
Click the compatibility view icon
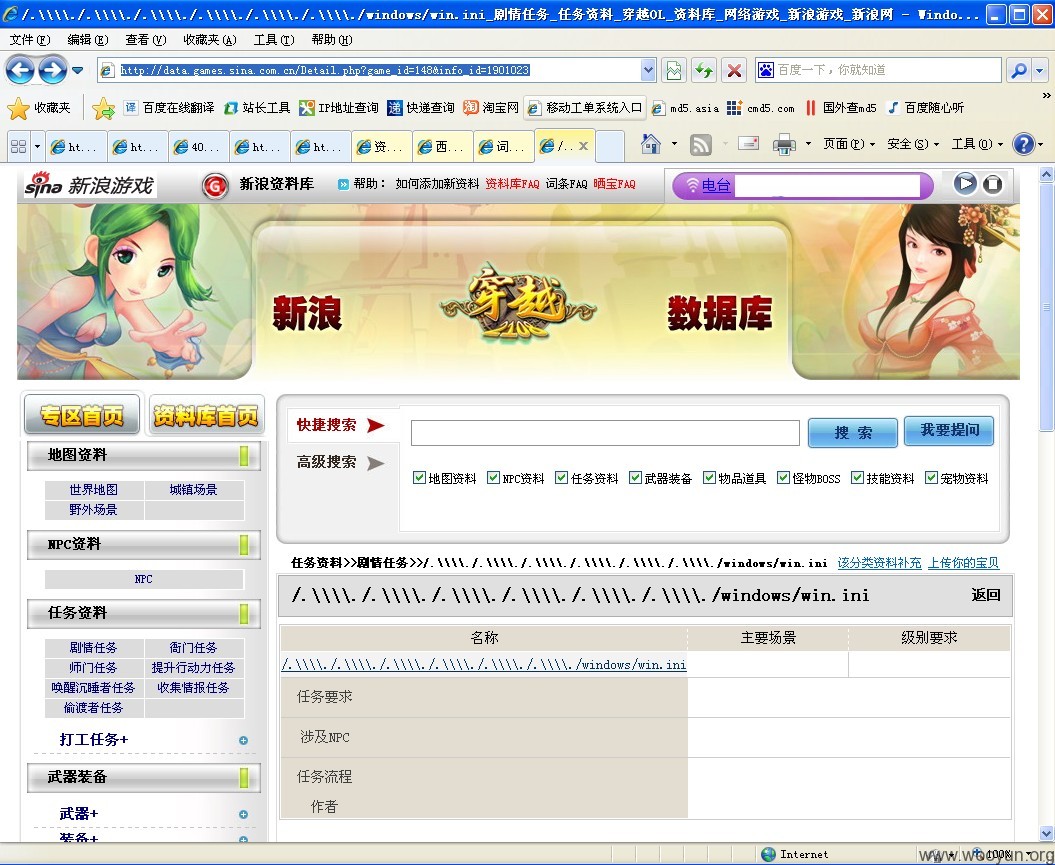674,70
